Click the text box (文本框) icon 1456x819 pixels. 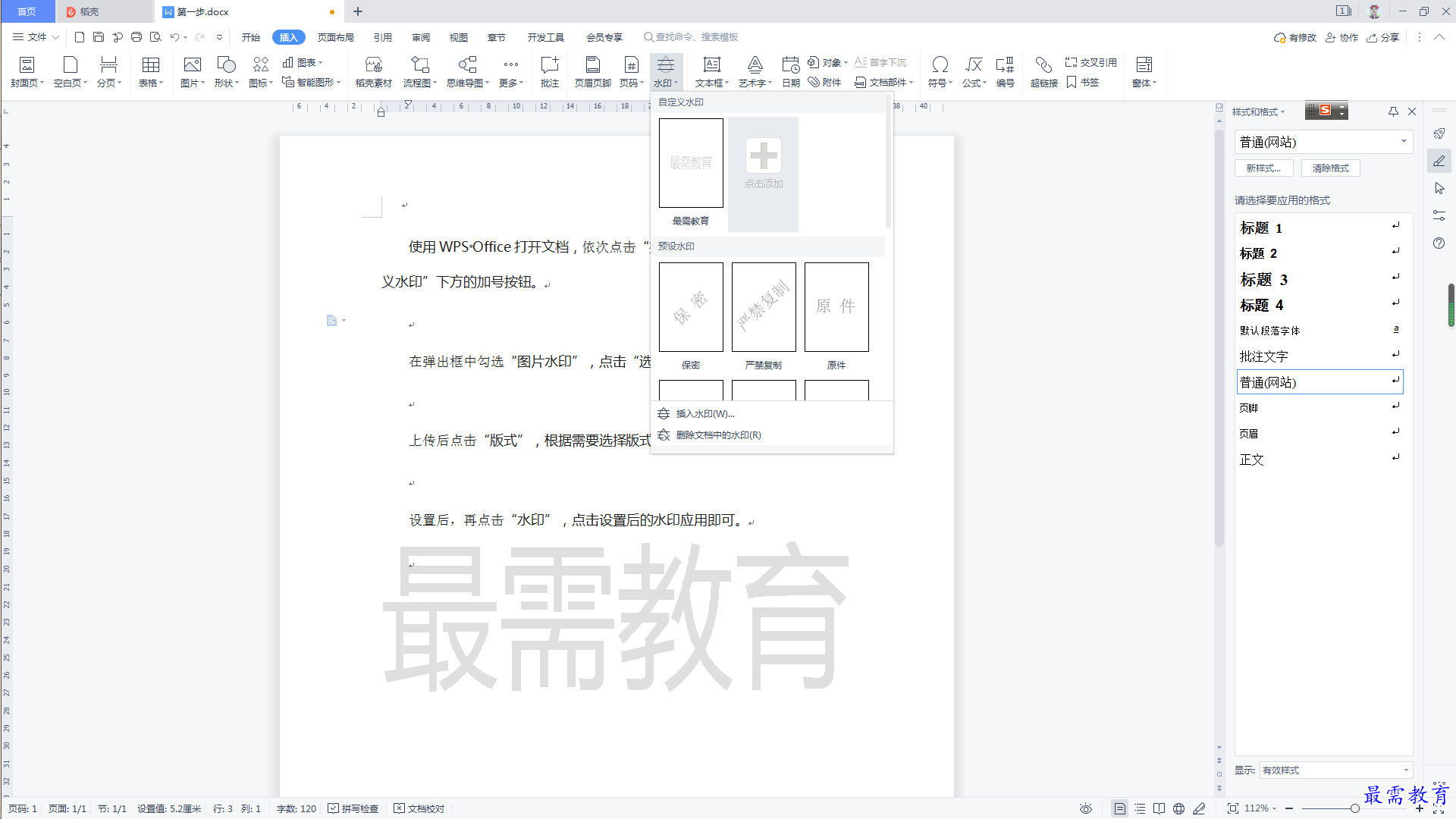coord(711,65)
